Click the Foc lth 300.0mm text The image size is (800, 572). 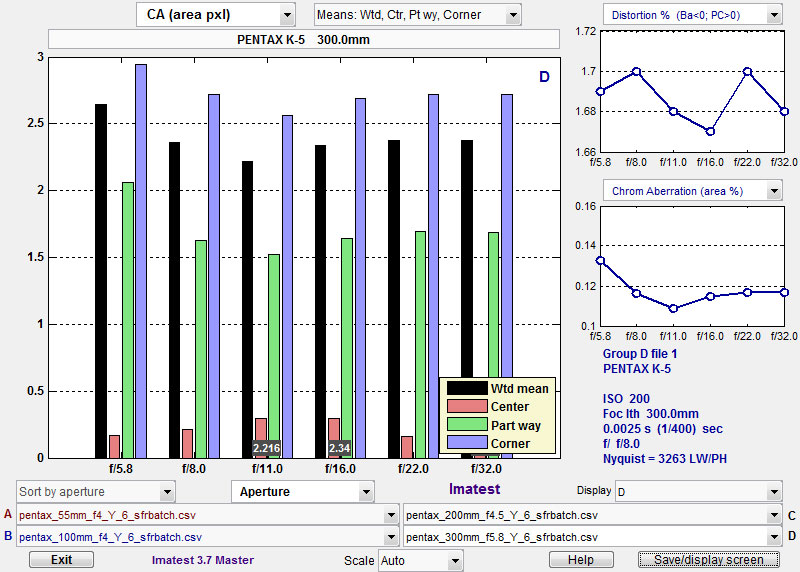pyautogui.click(x=651, y=414)
